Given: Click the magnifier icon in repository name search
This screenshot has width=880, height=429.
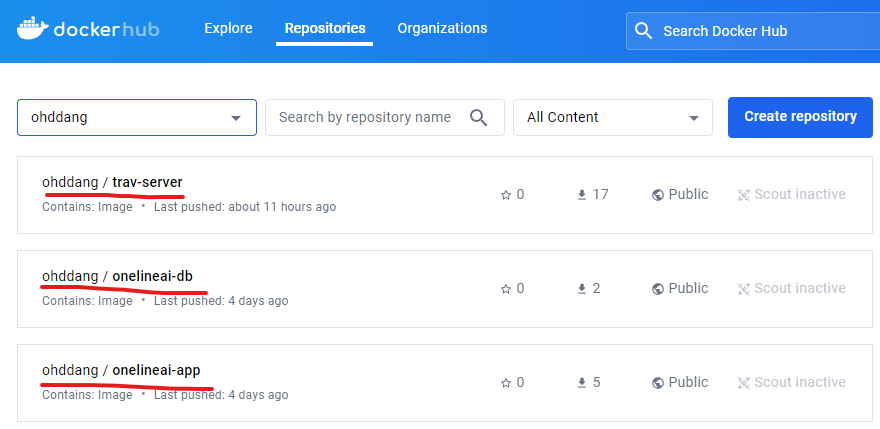Looking at the screenshot, I should (478, 117).
